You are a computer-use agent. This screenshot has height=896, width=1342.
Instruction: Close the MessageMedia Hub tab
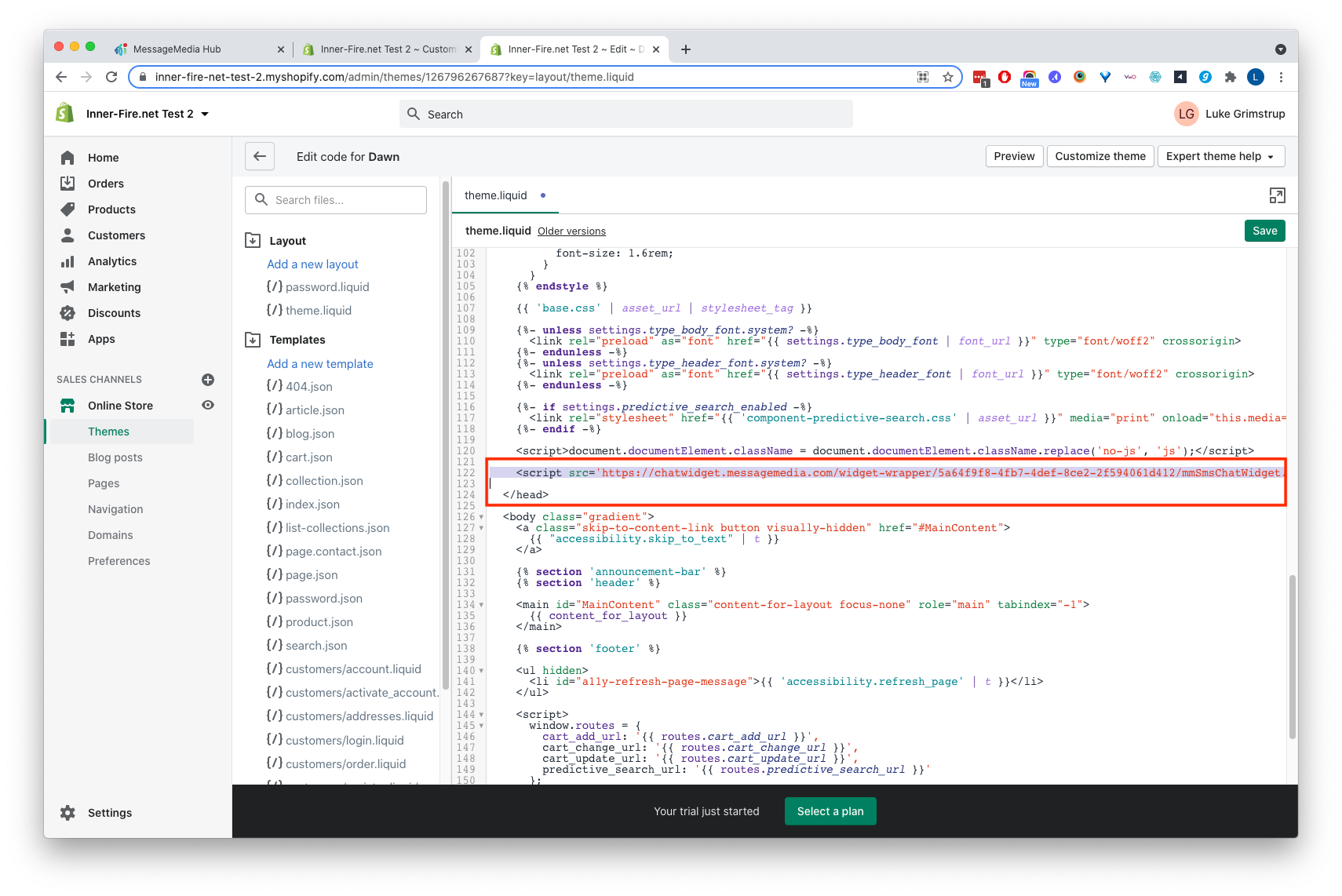click(281, 49)
